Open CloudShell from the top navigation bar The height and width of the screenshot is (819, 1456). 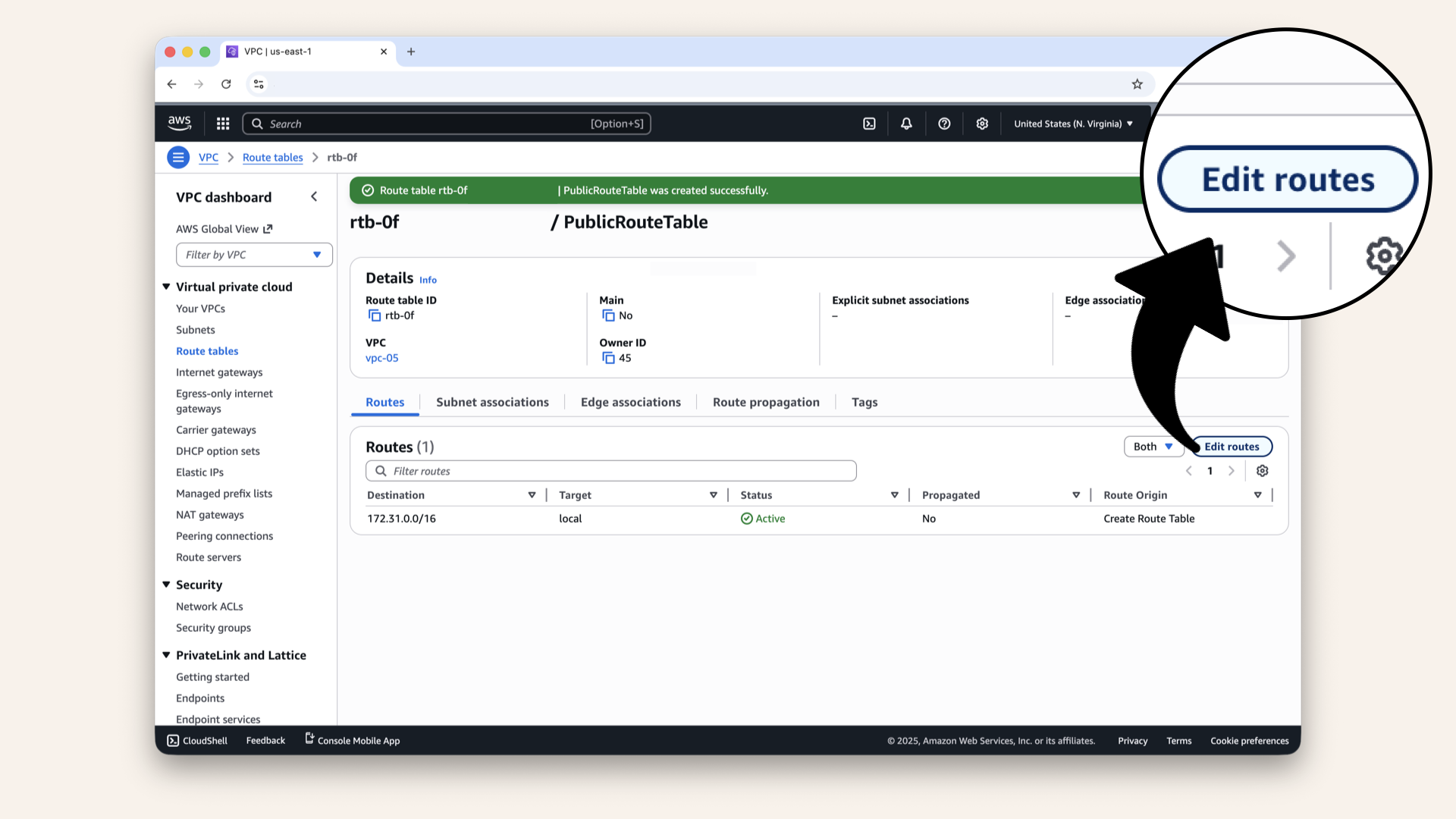pyautogui.click(x=869, y=124)
